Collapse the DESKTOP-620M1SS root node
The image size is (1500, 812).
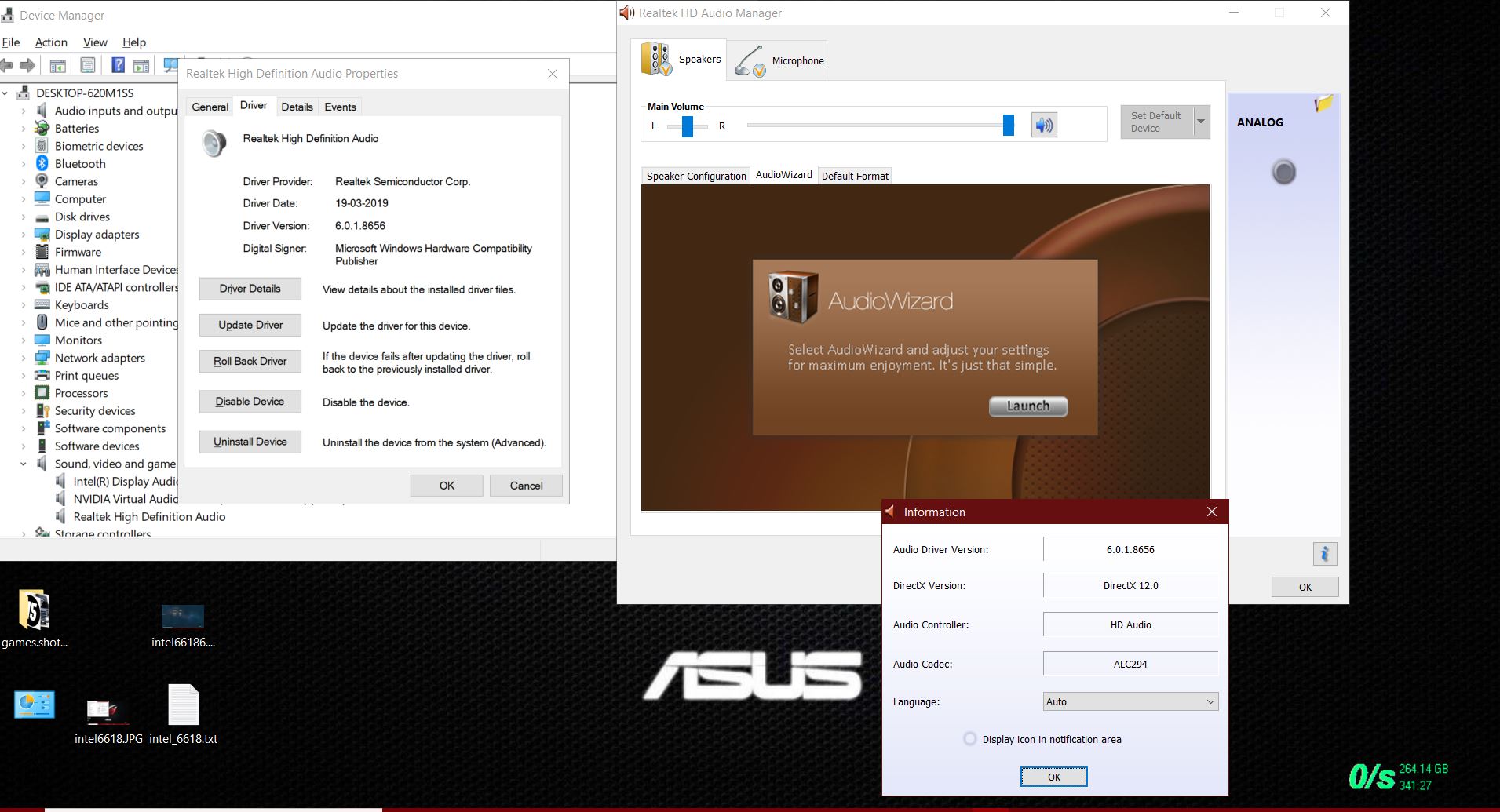(5, 93)
